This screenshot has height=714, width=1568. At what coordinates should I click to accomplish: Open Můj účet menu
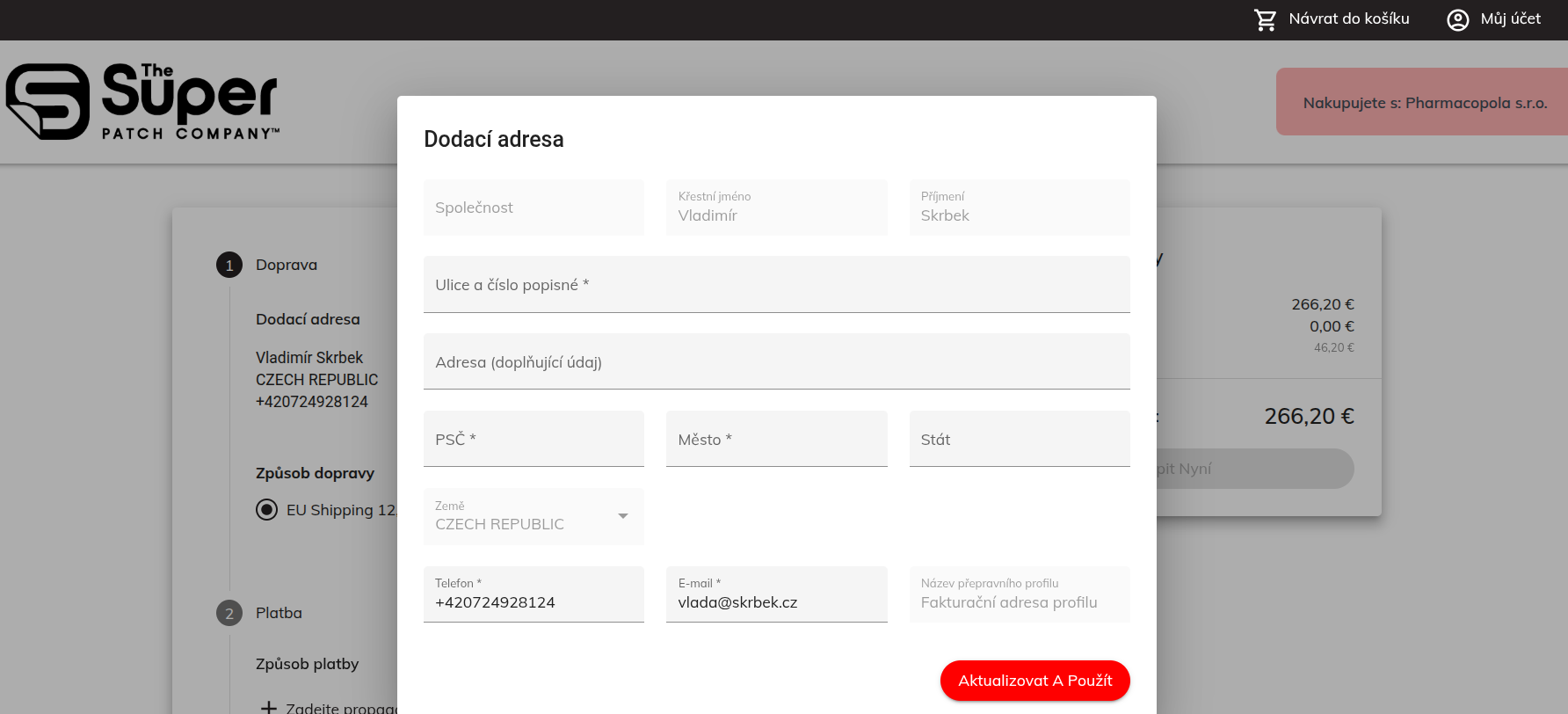click(1510, 19)
